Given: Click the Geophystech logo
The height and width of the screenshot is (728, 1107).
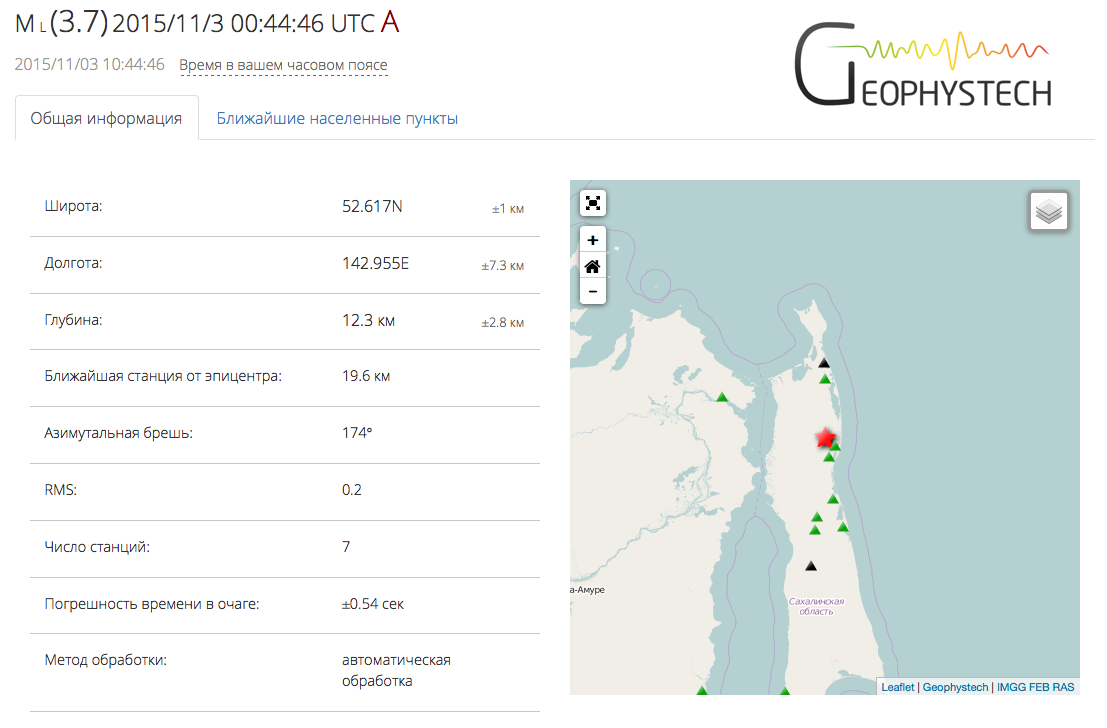Looking at the screenshot, I should point(922,66).
